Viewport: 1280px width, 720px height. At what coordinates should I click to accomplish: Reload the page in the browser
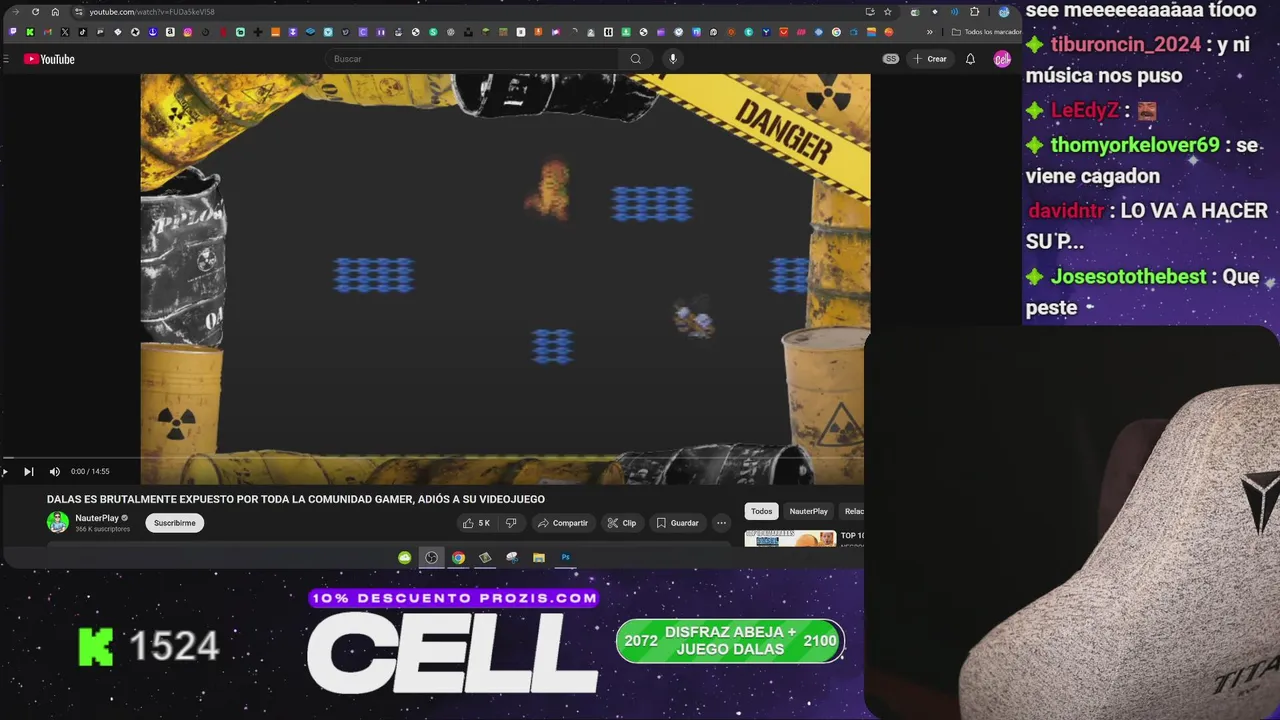coord(35,12)
